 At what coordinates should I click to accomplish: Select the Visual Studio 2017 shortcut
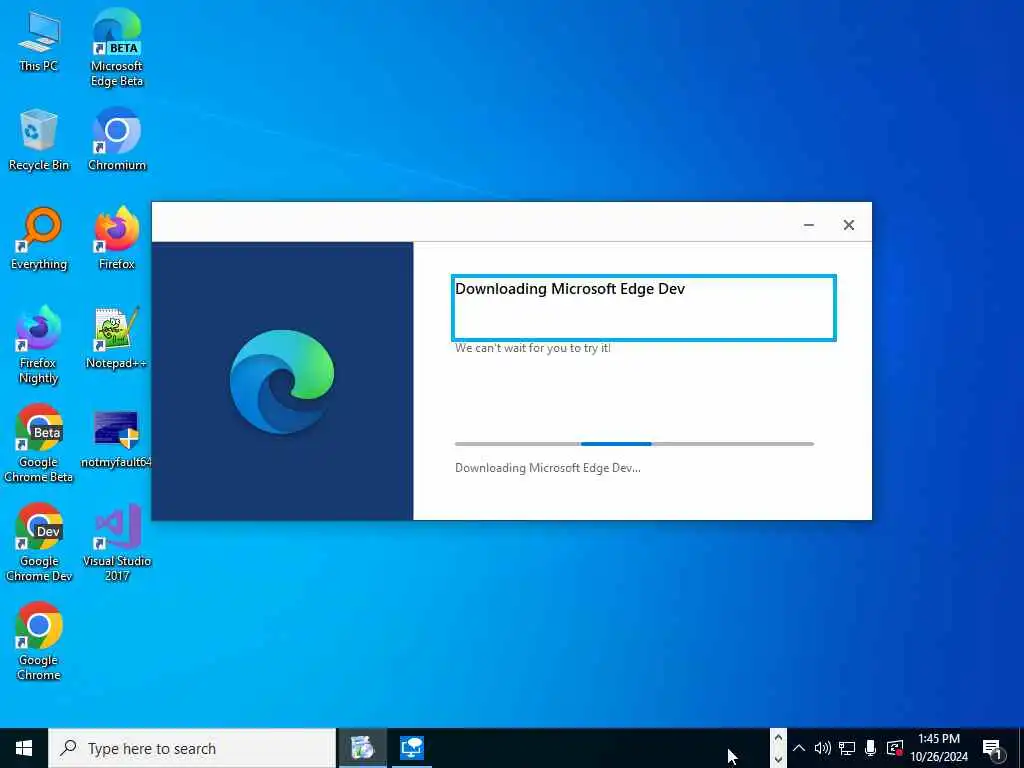point(117,543)
